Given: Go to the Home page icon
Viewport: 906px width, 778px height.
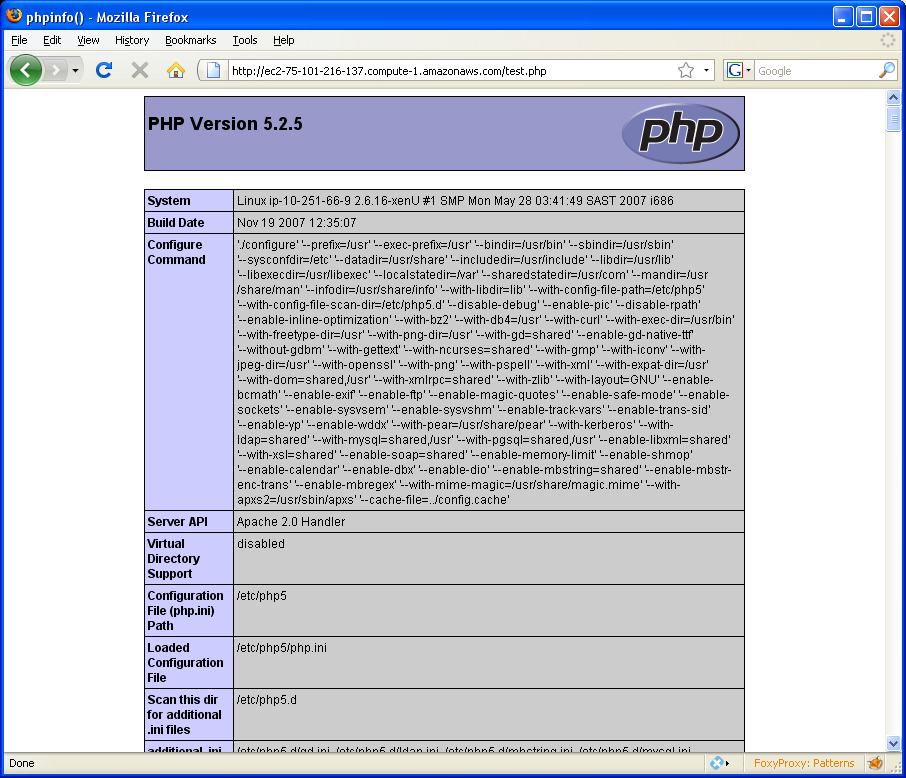Looking at the screenshot, I should 176,71.
